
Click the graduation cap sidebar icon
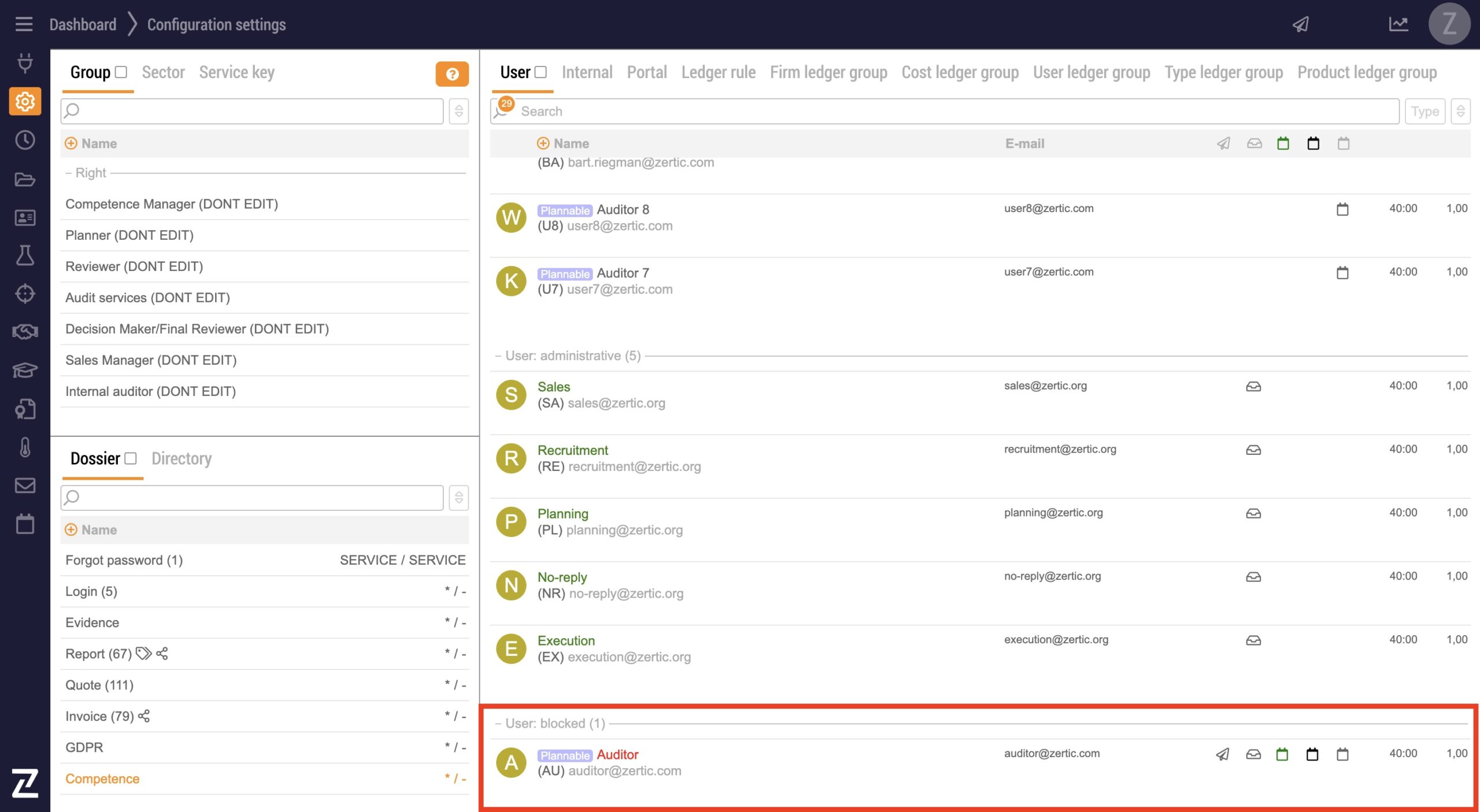pos(25,370)
